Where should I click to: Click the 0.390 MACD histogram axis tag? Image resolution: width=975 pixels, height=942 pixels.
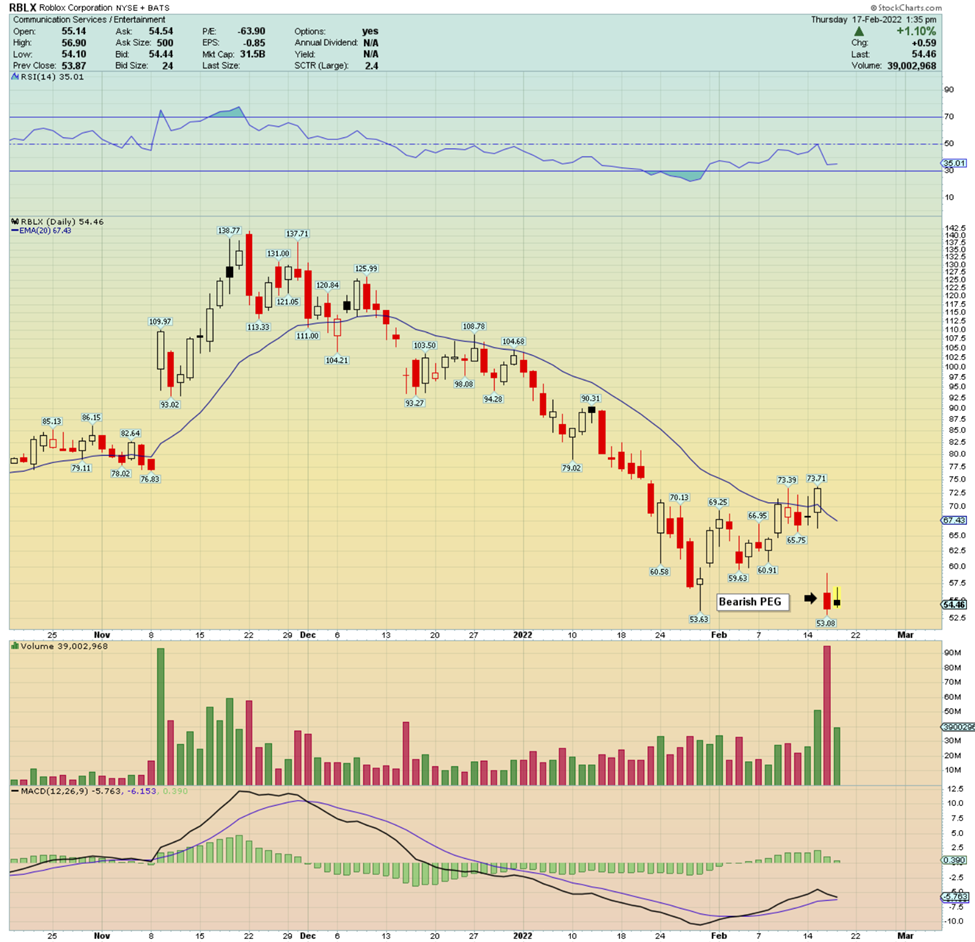coord(954,861)
